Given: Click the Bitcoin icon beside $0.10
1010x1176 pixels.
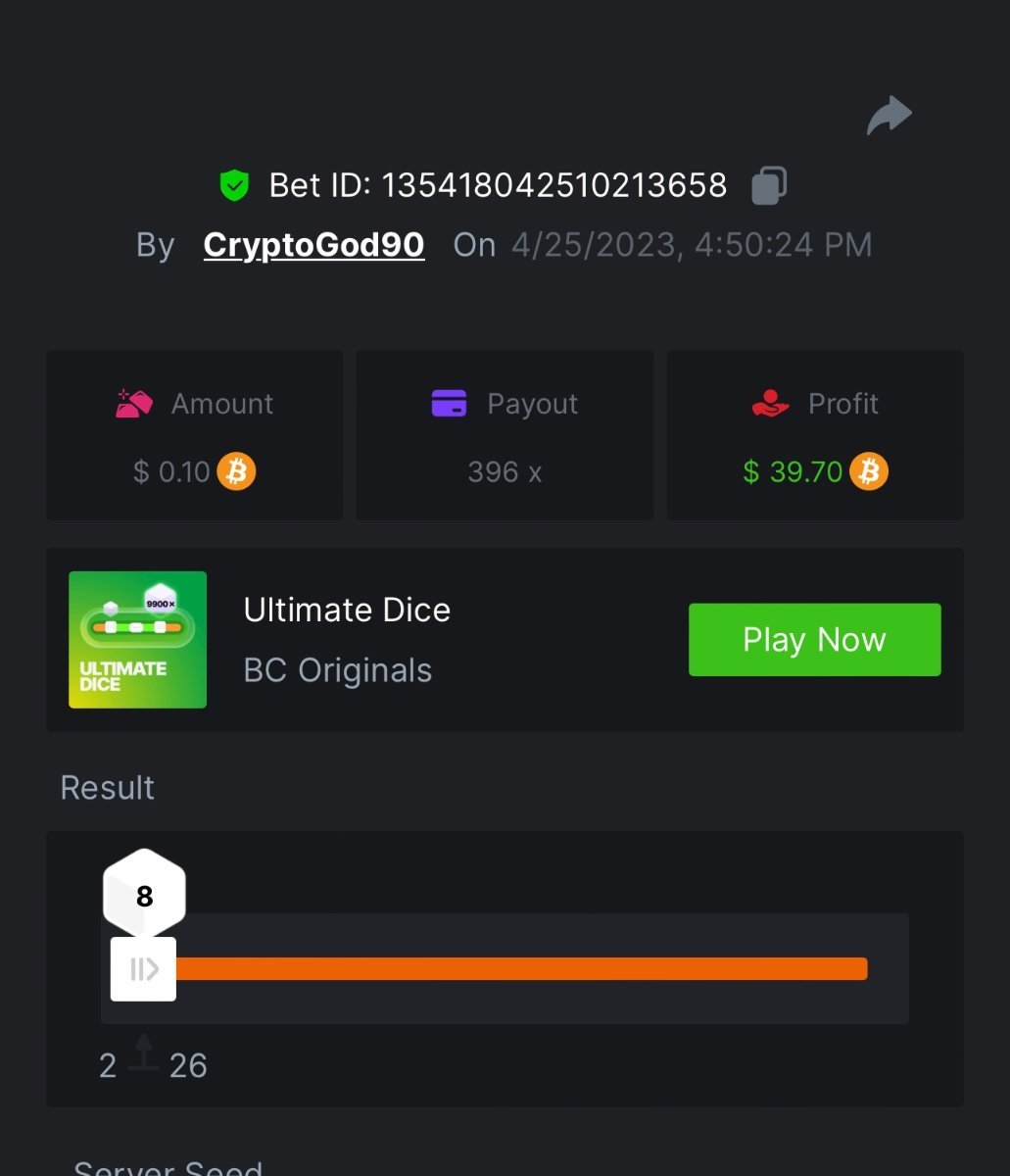Looking at the screenshot, I should pos(236,471).
